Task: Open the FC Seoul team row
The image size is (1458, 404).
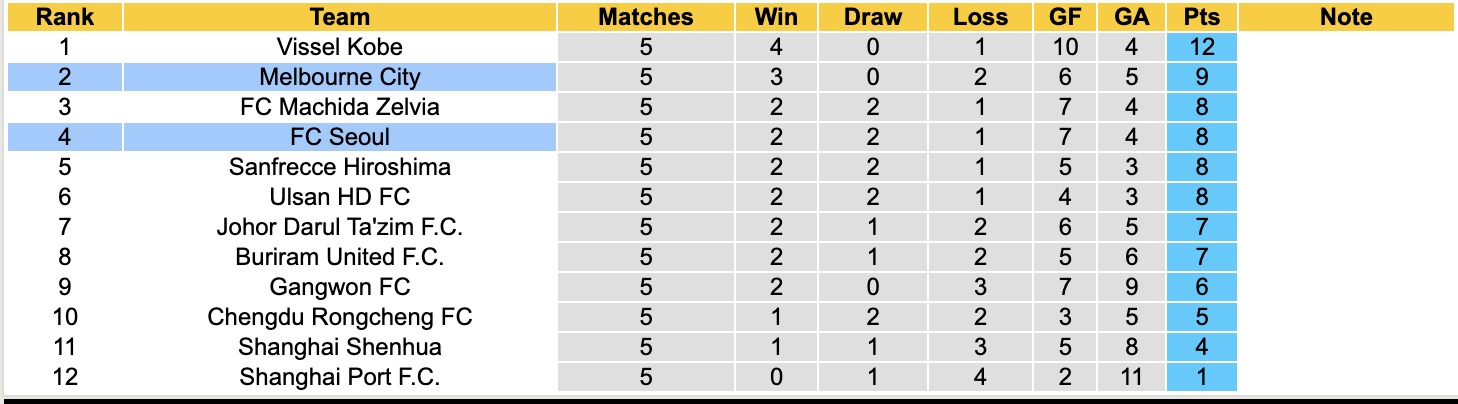Action: (x=340, y=137)
